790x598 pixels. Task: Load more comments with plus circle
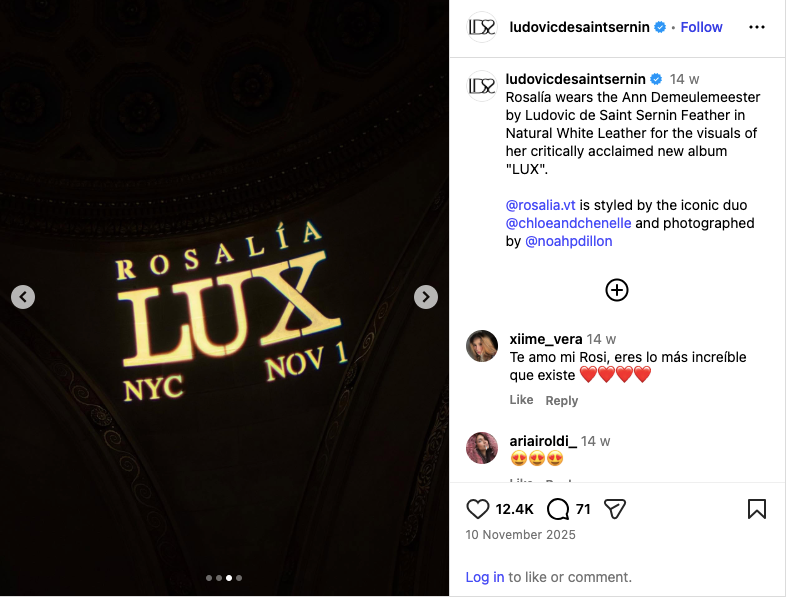click(x=617, y=290)
